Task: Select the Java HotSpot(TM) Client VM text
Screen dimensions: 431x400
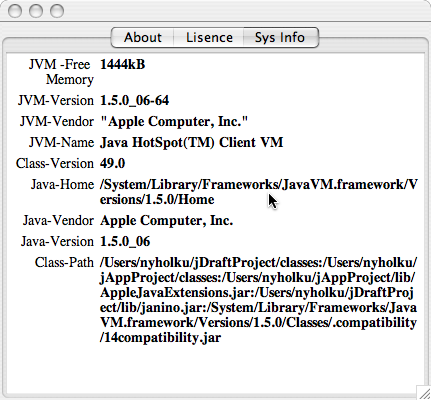Action: 192,142
